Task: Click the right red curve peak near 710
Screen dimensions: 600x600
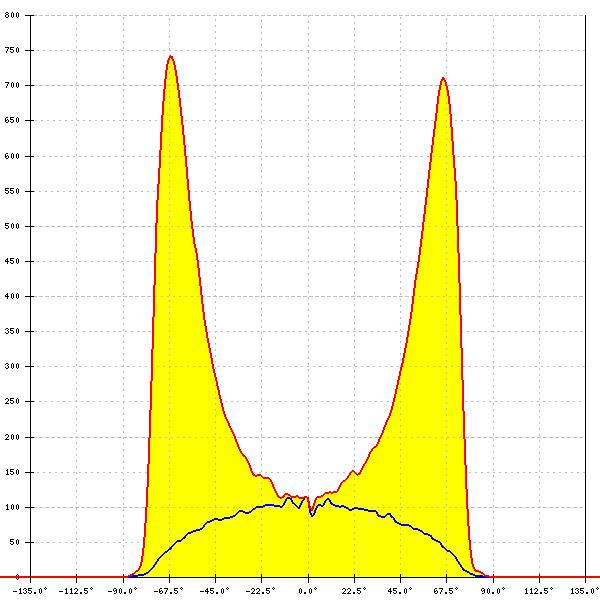Action: click(443, 78)
